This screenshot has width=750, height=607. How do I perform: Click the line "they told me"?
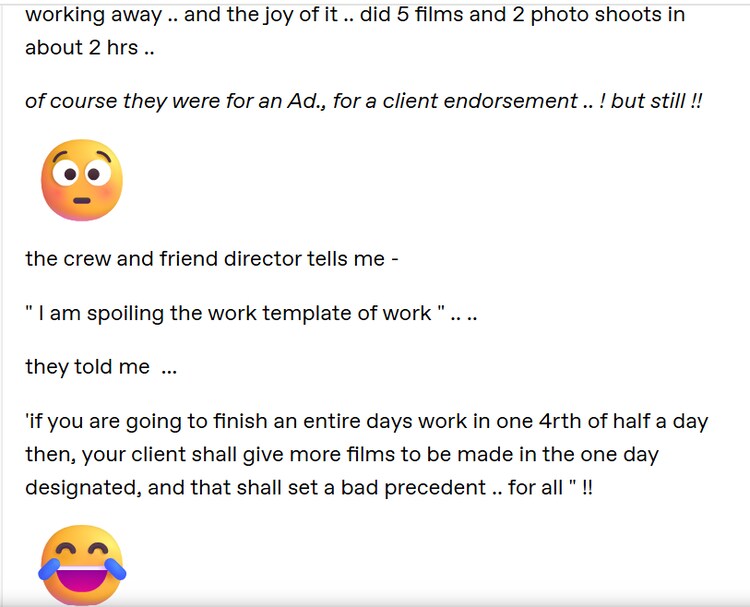click(100, 367)
